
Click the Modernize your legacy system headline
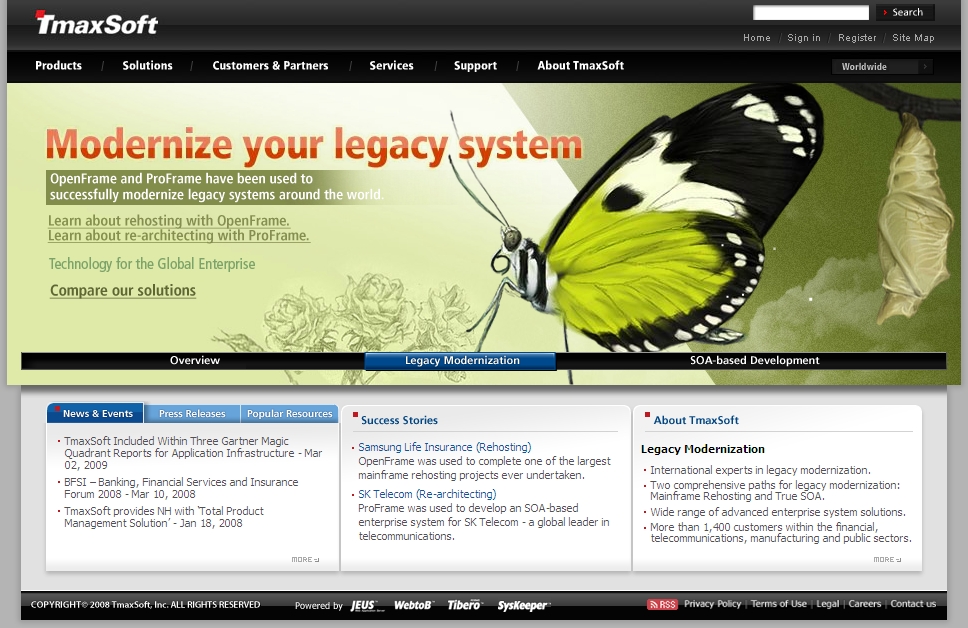coord(314,146)
